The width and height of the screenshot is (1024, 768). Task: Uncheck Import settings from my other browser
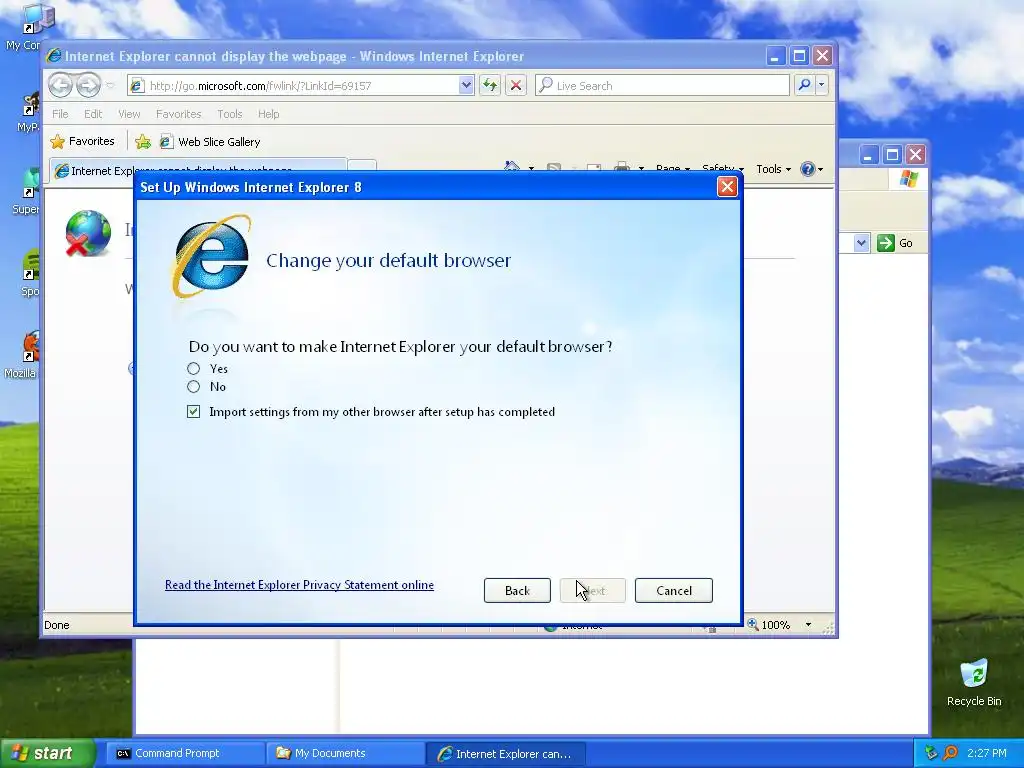tap(193, 411)
